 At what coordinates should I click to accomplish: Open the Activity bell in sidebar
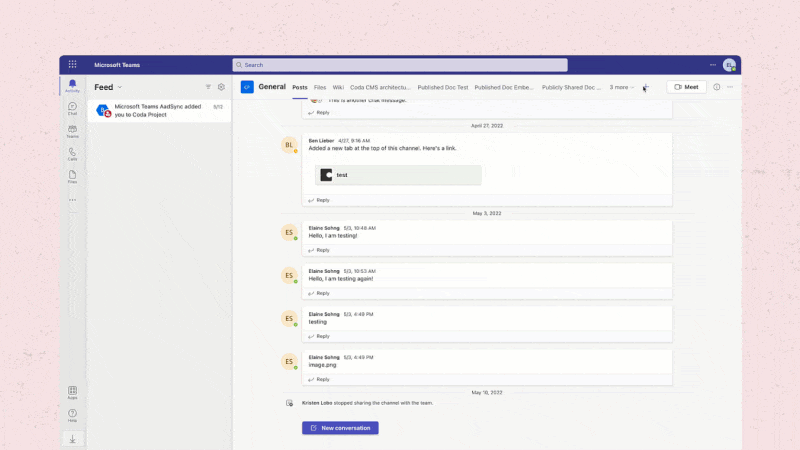point(72,85)
